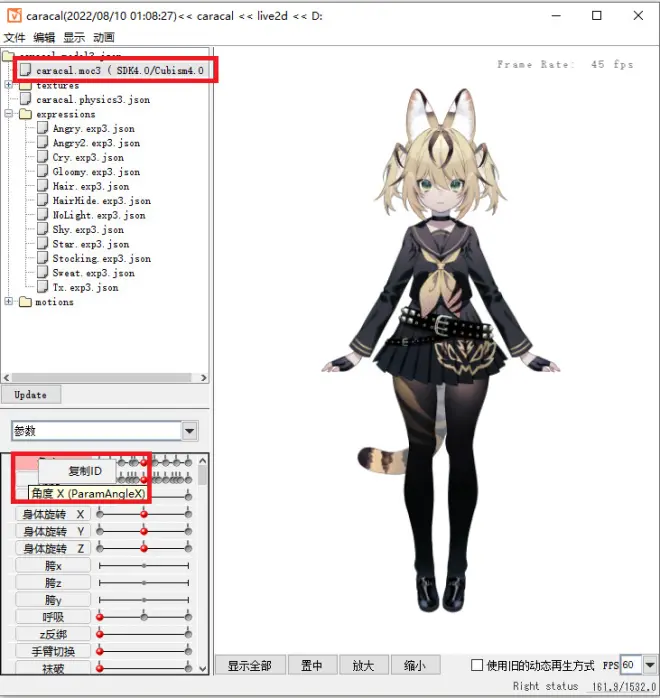
Task: Click the textures folder icon
Action: pos(26,85)
